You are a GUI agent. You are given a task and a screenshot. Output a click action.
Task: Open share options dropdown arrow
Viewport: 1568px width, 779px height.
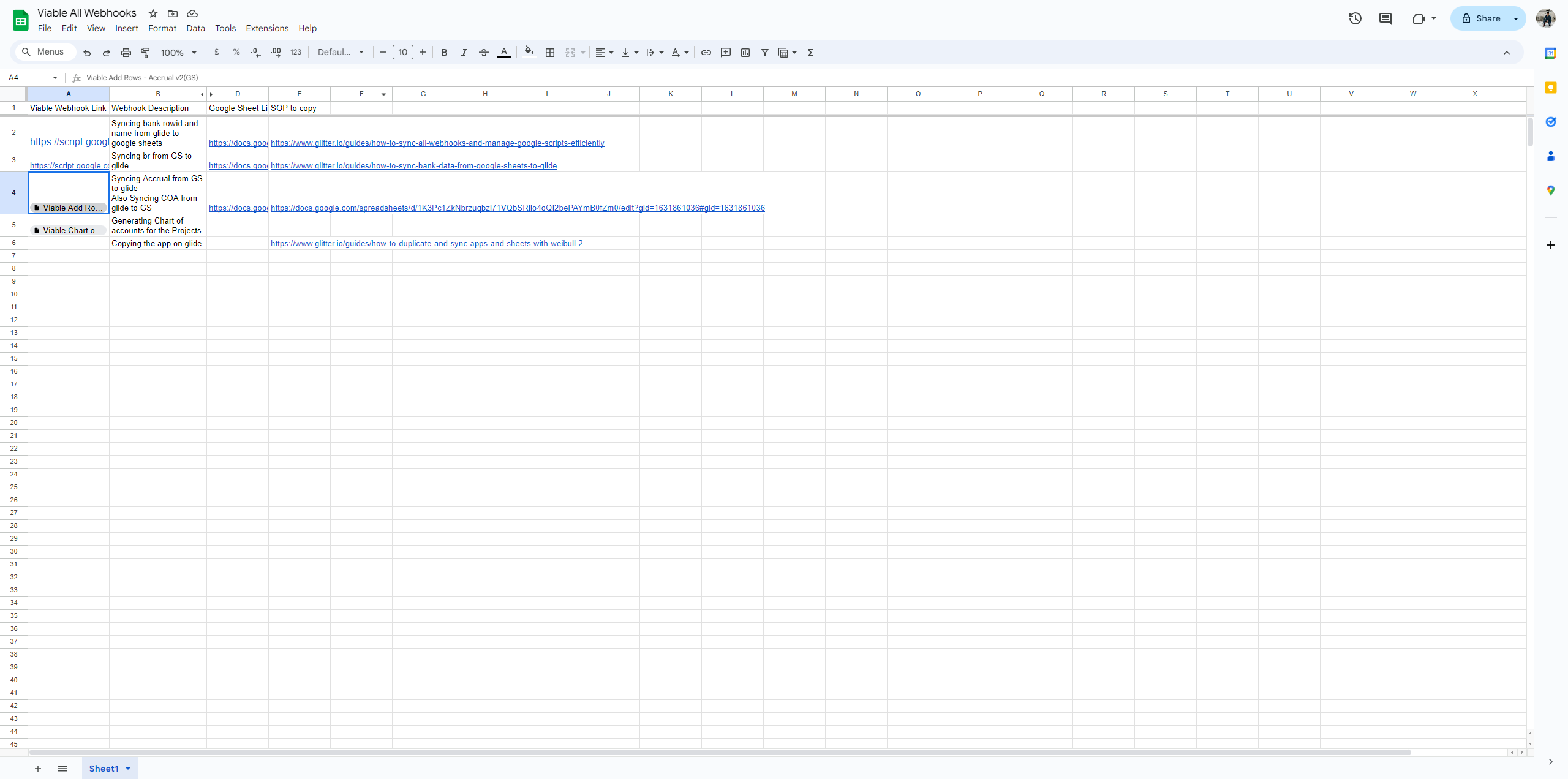(1517, 18)
